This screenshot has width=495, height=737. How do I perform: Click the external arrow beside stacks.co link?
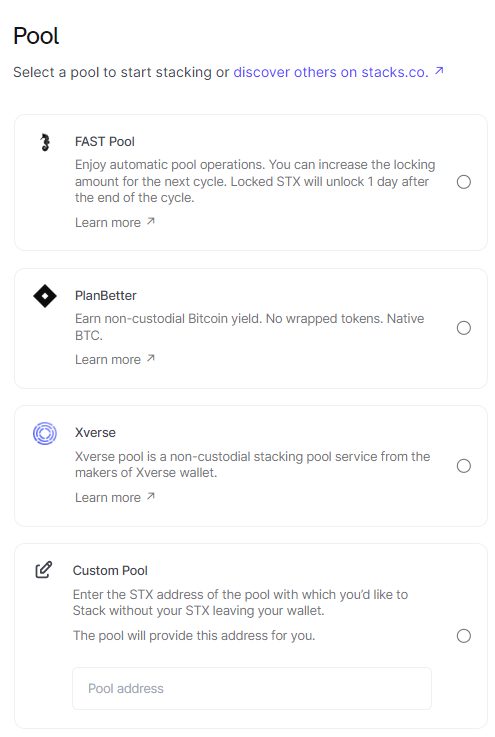[439, 71]
